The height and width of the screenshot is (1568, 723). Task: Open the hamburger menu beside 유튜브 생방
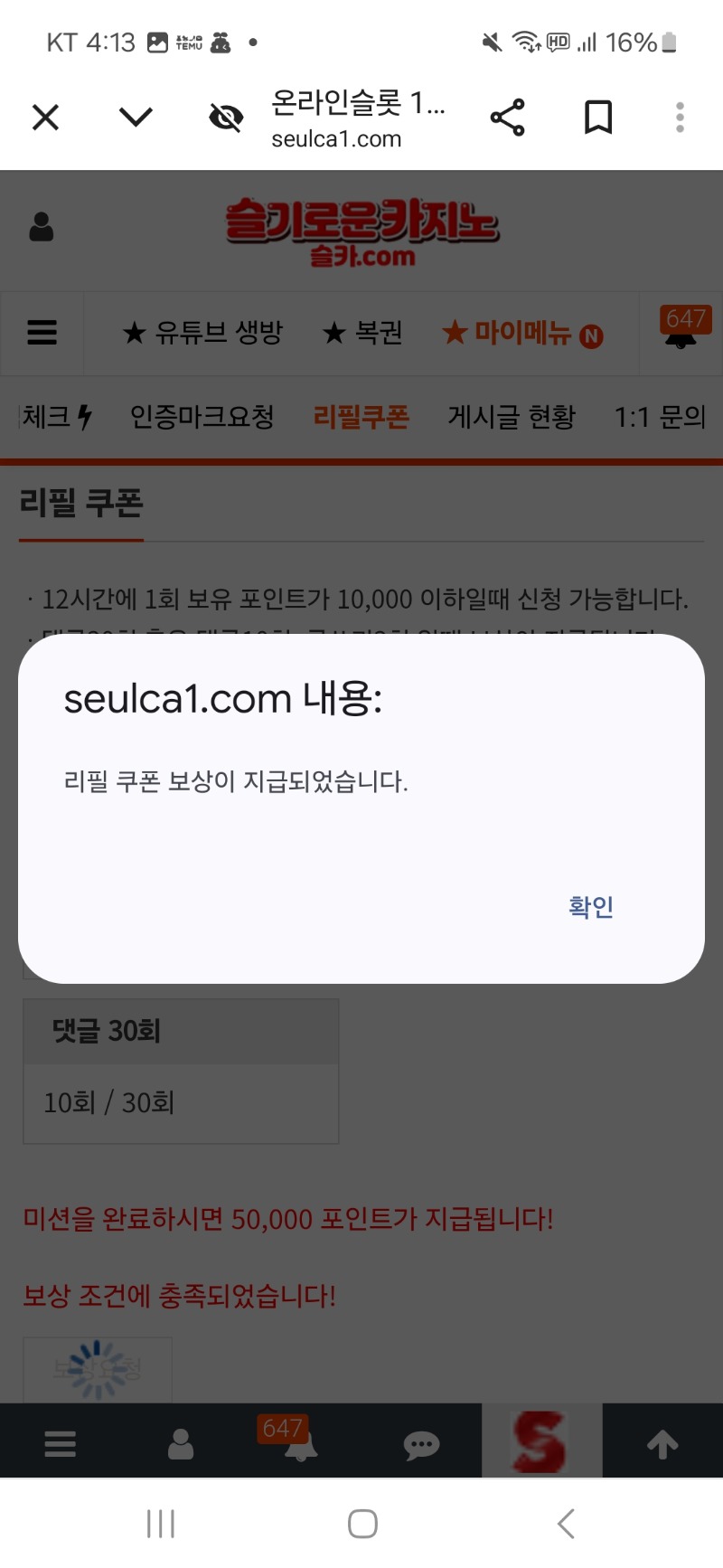(42, 333)
